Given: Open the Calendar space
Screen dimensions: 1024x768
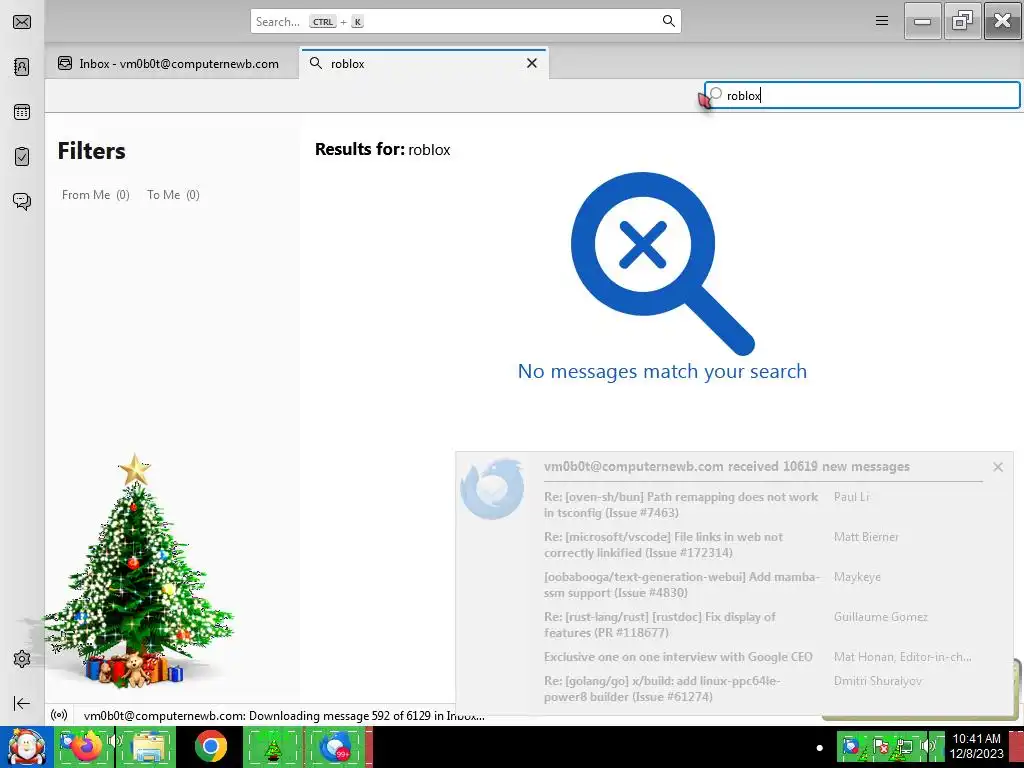Looking at the screenshot, I should 22,112.
